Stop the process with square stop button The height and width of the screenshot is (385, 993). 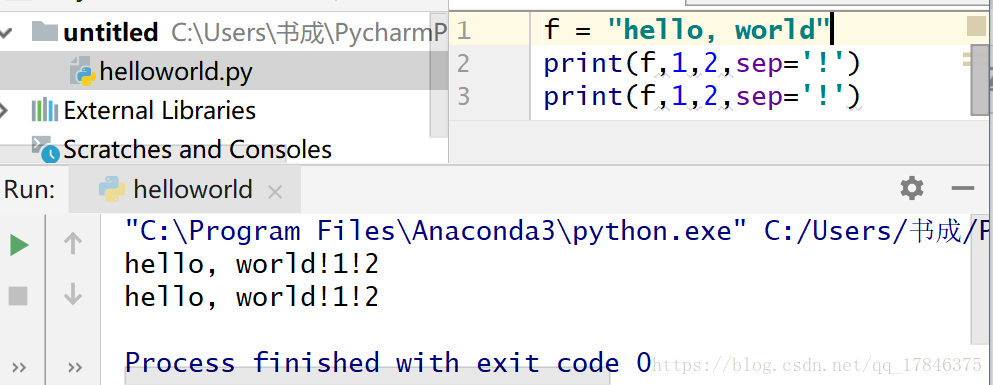click(18, 296)
